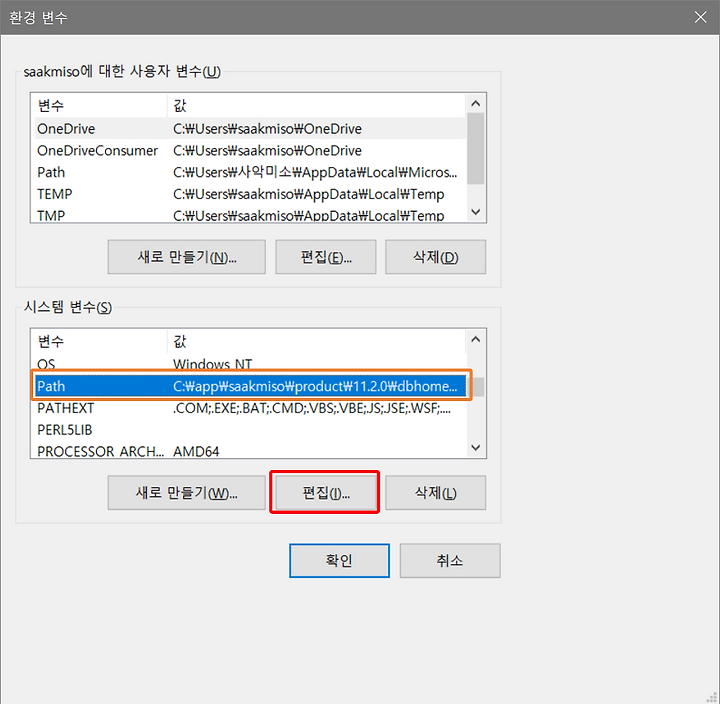Click the Windows_NT value cell
The height and width of the screenshot is (704, 720).
click(213, 364)
